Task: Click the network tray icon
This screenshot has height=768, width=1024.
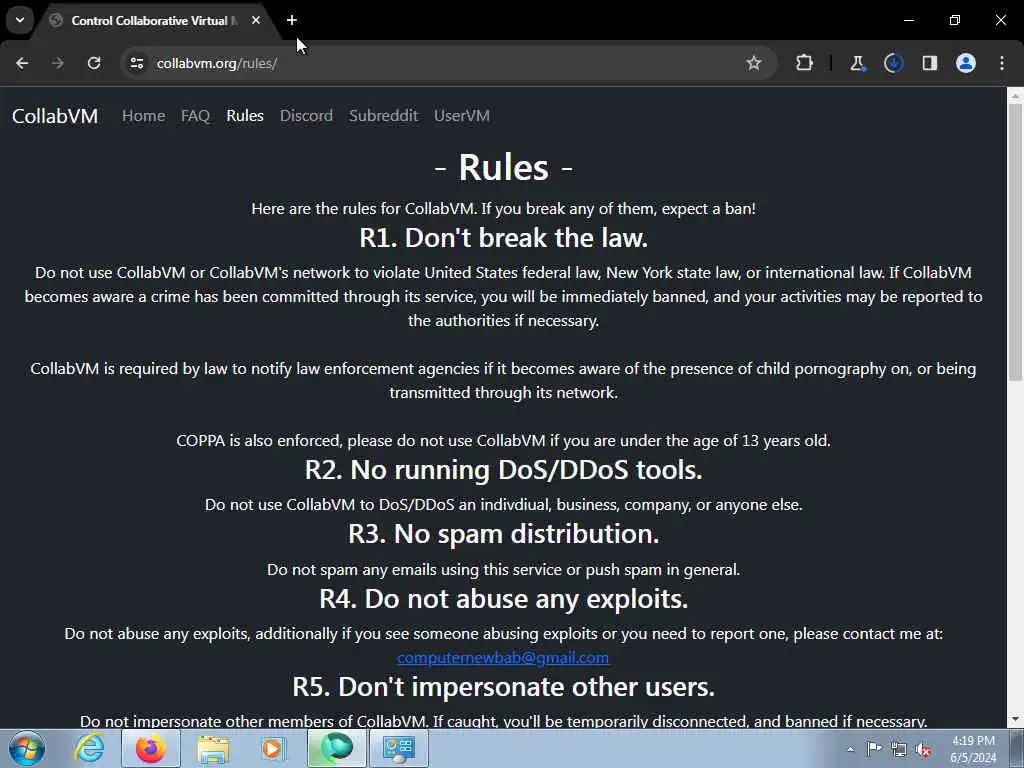Action: [899, 750]
